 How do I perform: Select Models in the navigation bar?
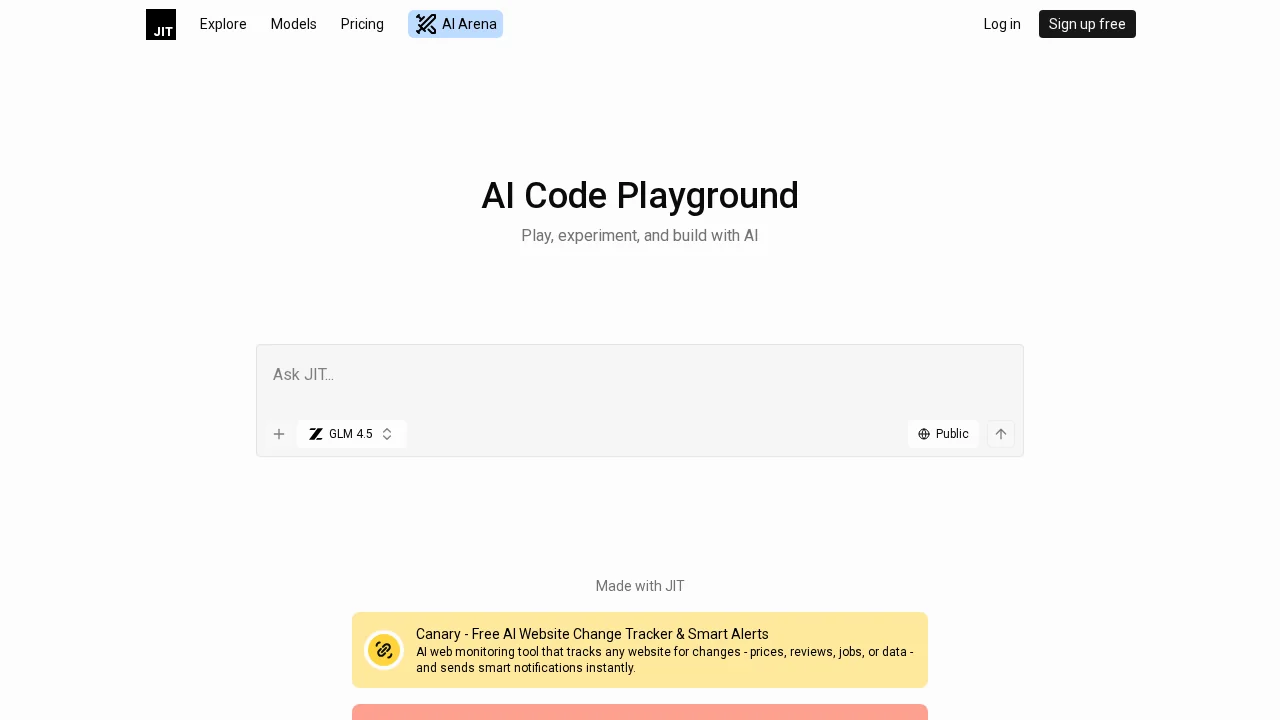pyautogui.click(x=293, y=24)
